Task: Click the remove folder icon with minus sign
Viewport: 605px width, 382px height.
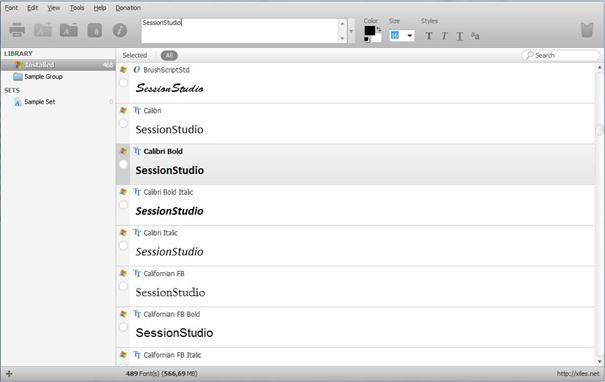Action: (x=69, y=30)
